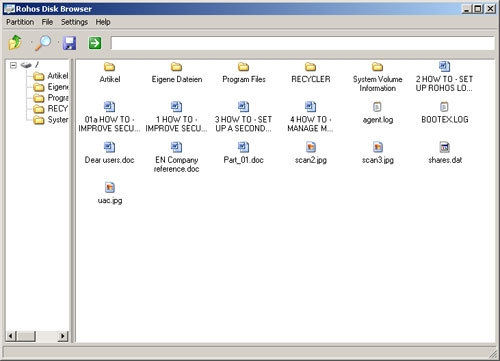Screen dimensions: 500x361
Task: Collapse the root drive tree node
Action: pos(13,65)
